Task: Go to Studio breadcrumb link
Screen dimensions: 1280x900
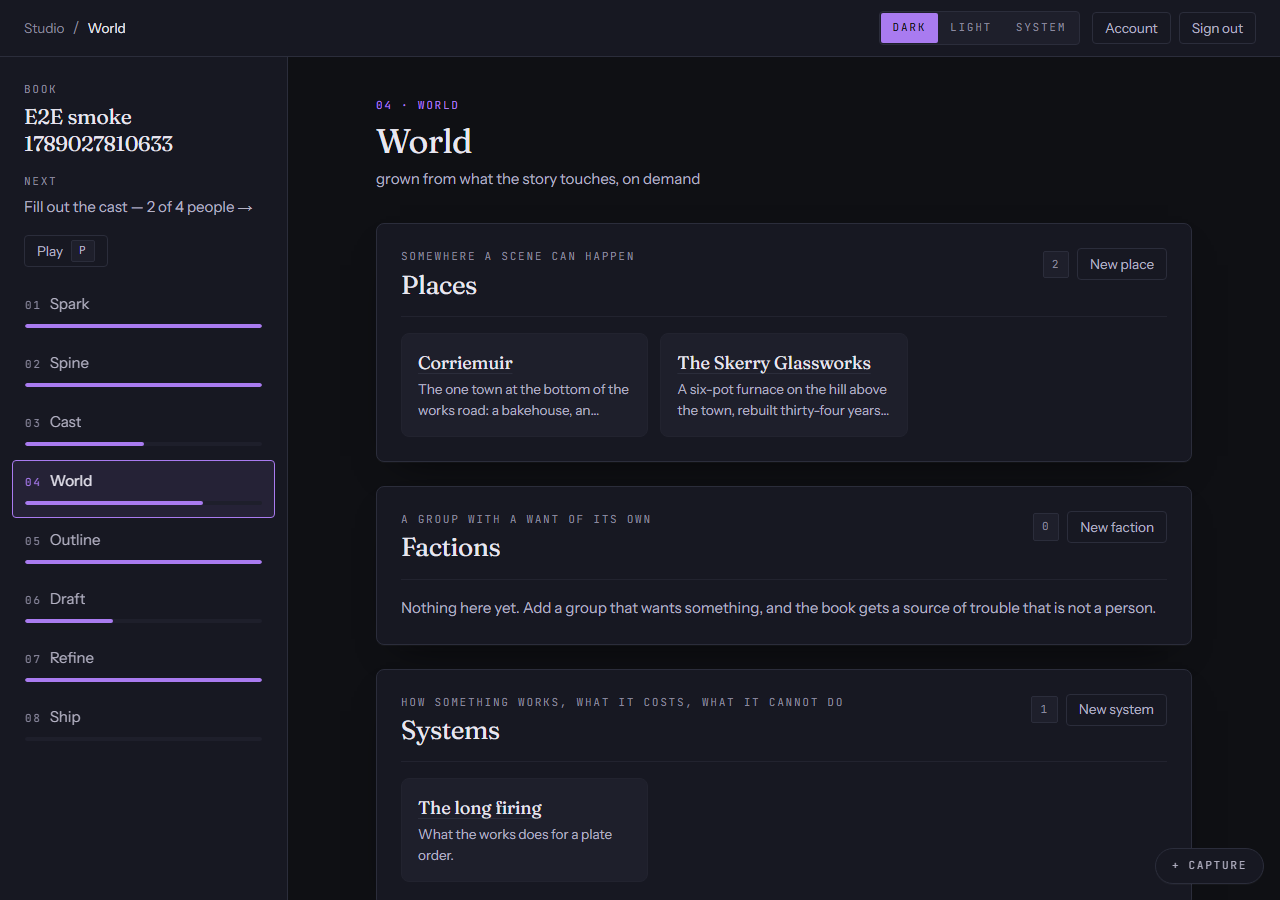Action: click(44, 28)
